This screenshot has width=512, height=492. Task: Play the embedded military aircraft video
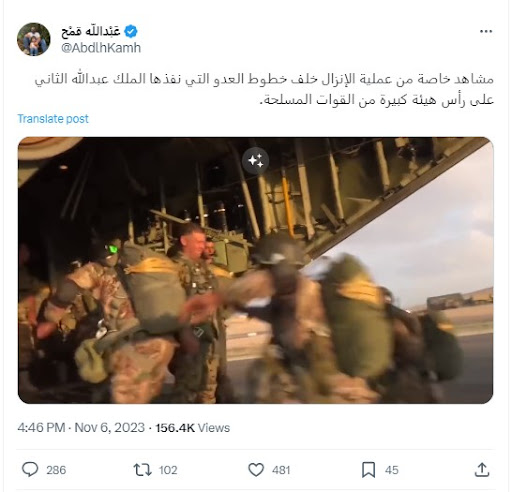pyautogui.click(x=256, y=270)
